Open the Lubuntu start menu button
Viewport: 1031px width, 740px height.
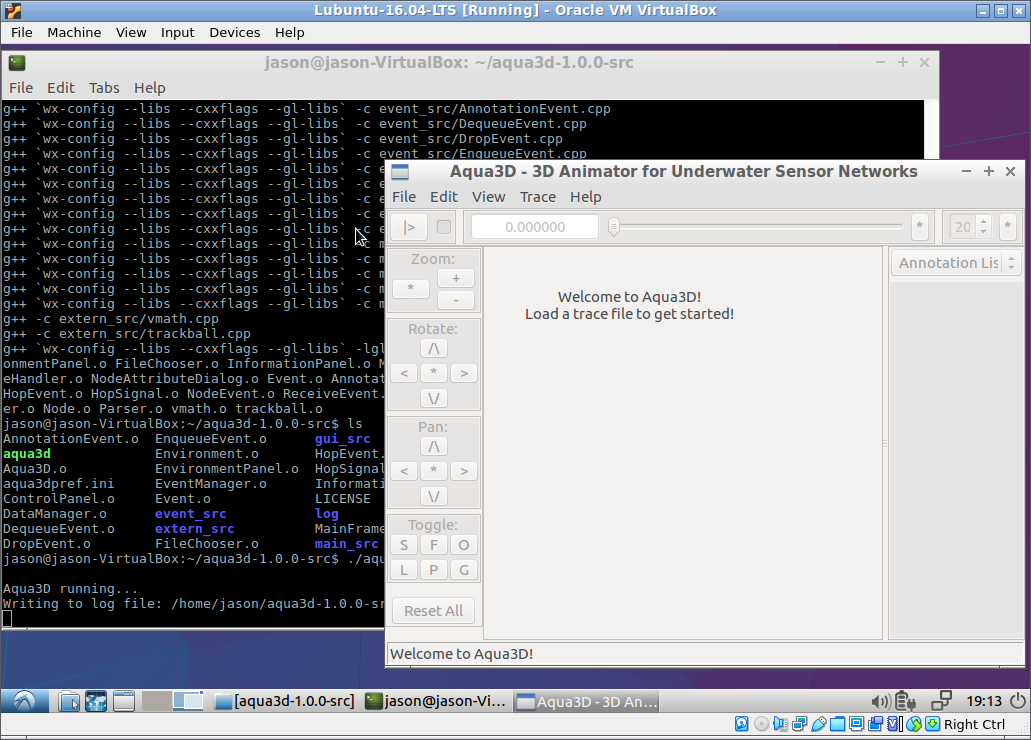tap(24, 701)
